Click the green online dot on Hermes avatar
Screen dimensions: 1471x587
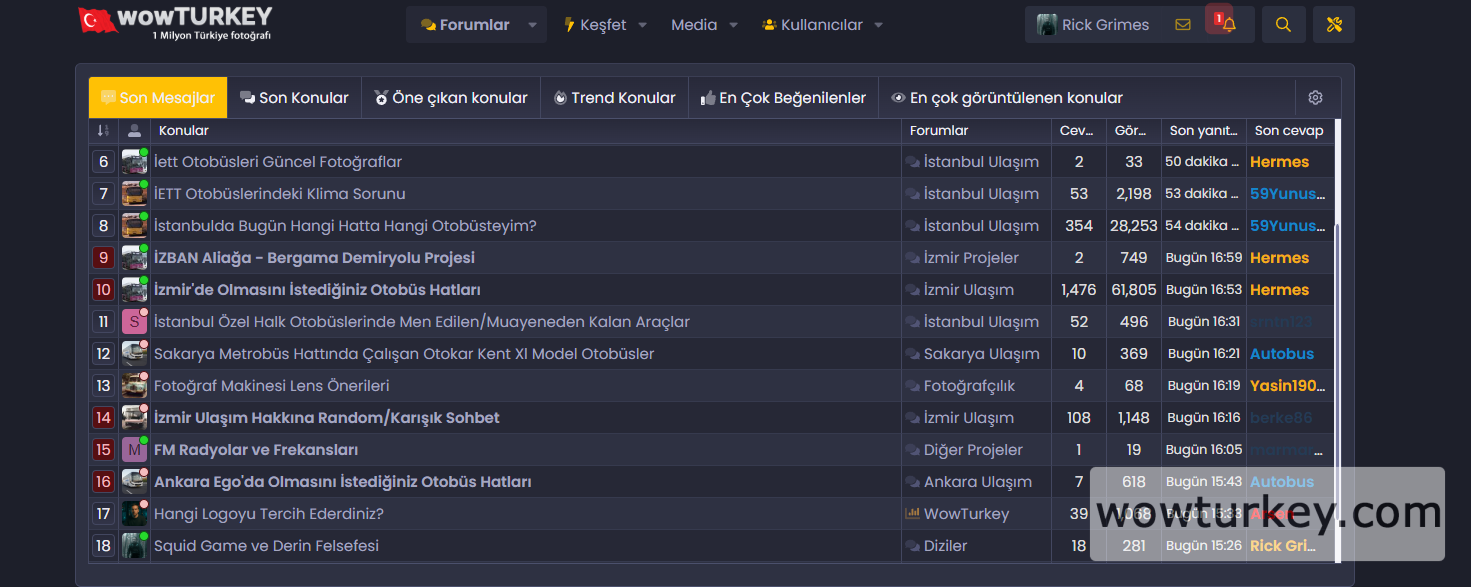tap(145, 152)
